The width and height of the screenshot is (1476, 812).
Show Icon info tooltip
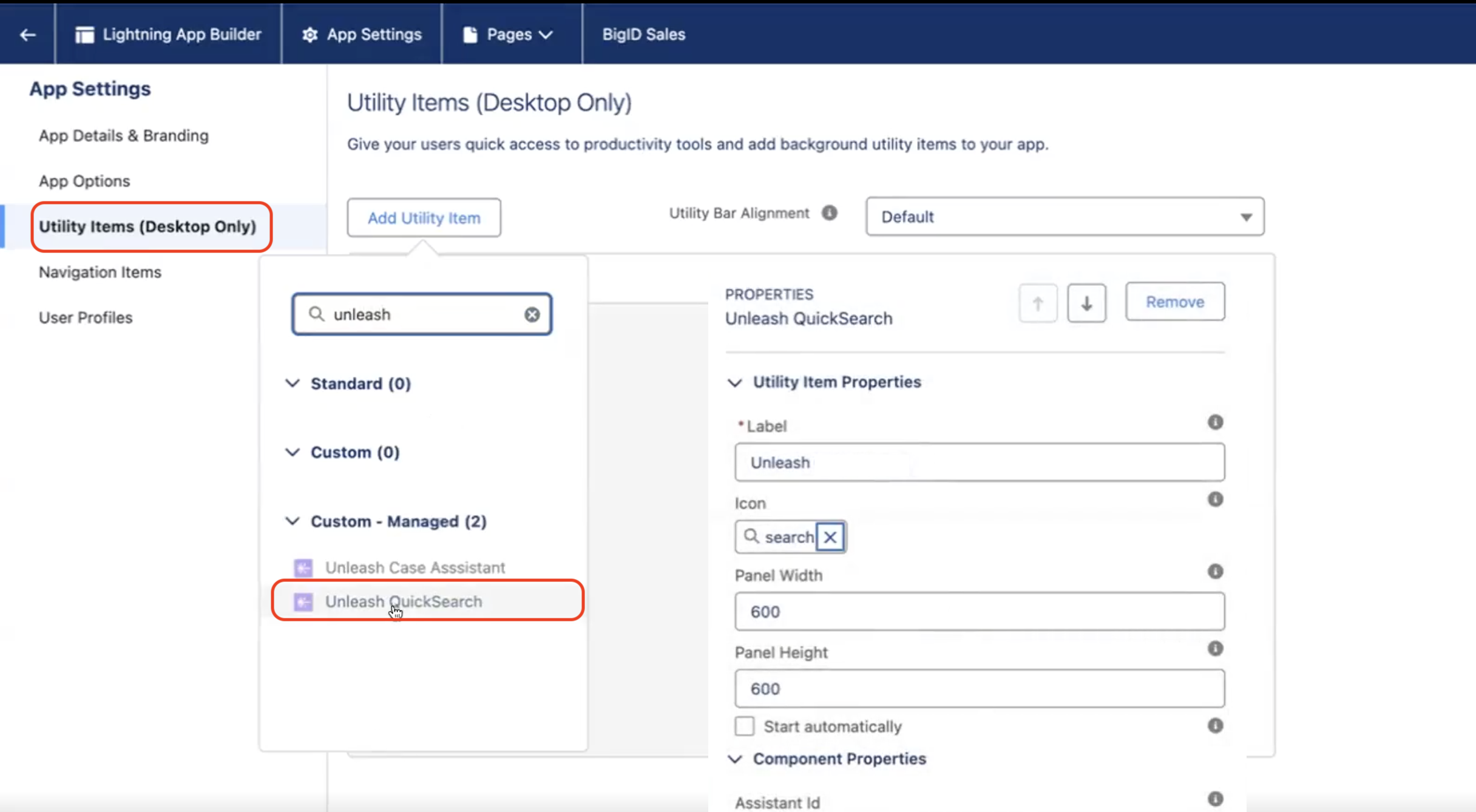[1215, 499]
